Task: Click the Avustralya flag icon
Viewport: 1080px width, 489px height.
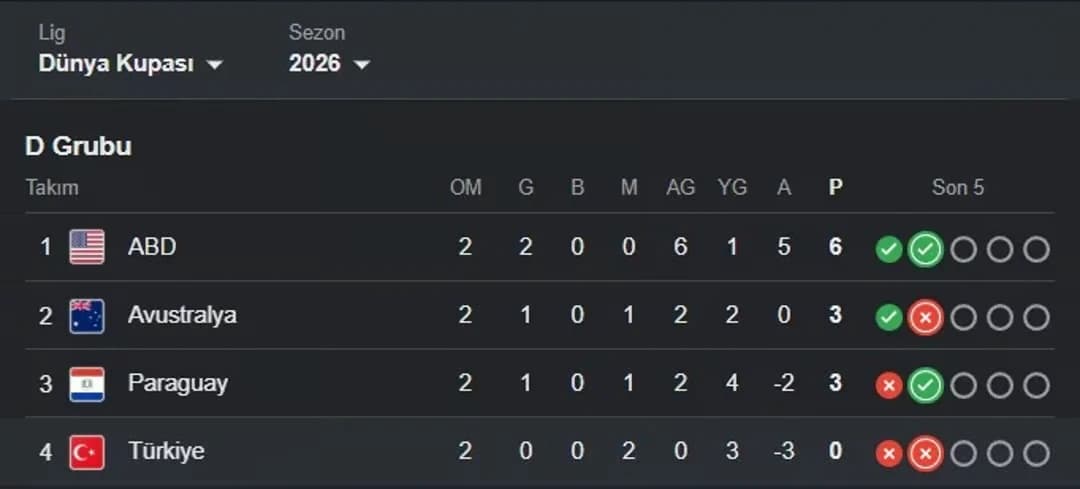Action: point(87,315)
